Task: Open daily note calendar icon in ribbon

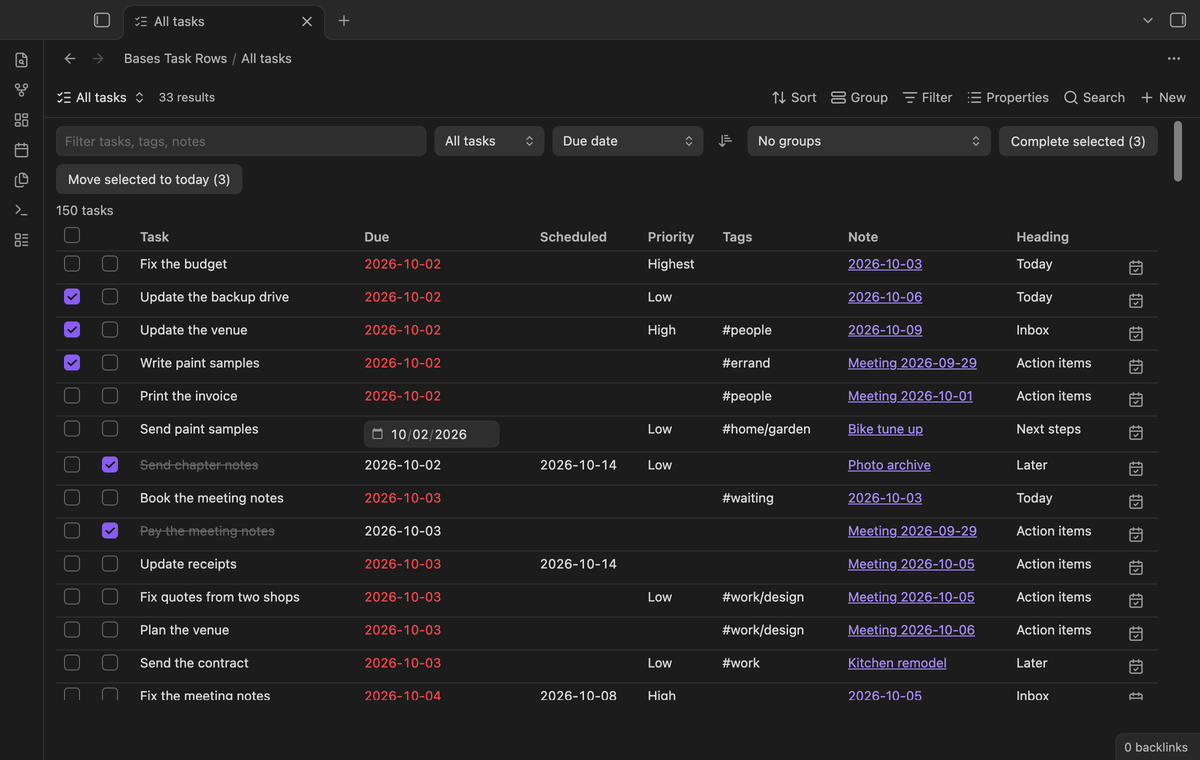Action: (x=21, y=150)
